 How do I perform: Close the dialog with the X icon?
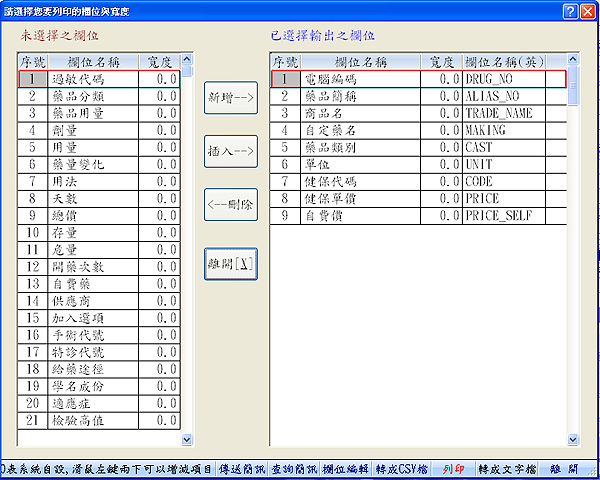pyautogui.click(x=587, y=11)
